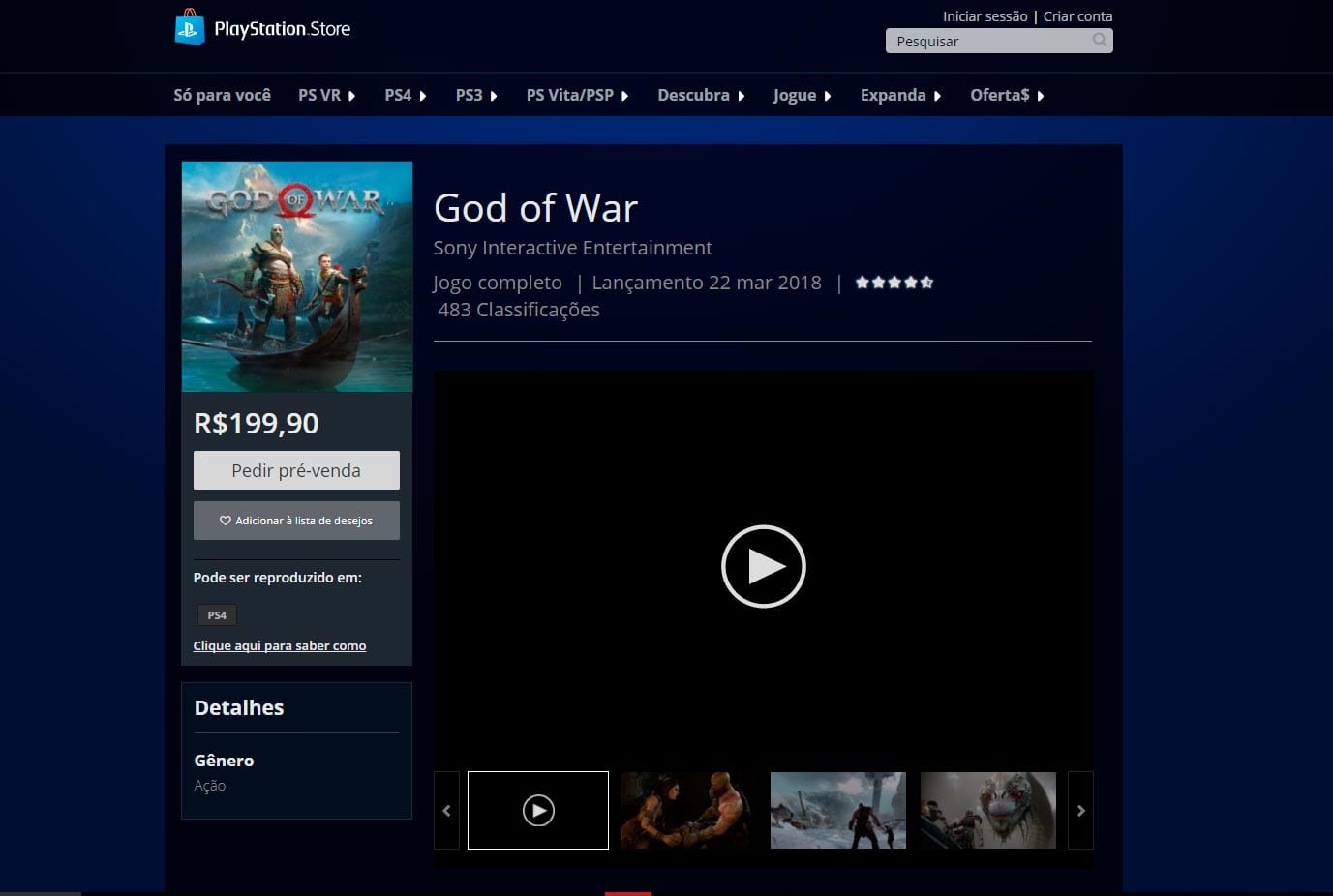This screenshot has width=1333, height=896.
Task: Click the Sony Interactive Entertainment publisher text
Action: point(573,248)
